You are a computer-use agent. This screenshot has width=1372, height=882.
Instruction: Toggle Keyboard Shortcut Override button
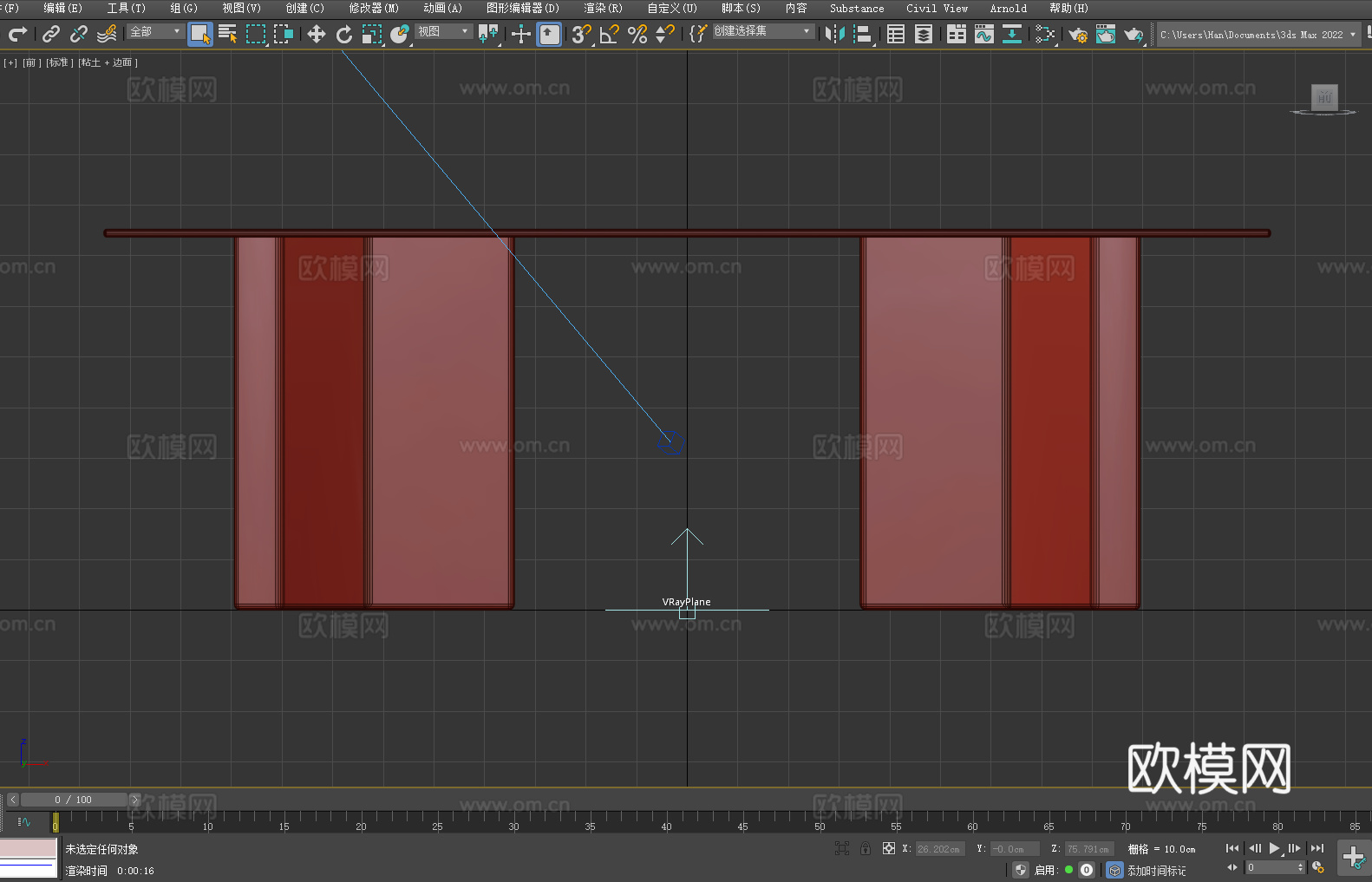coord(549,34)
